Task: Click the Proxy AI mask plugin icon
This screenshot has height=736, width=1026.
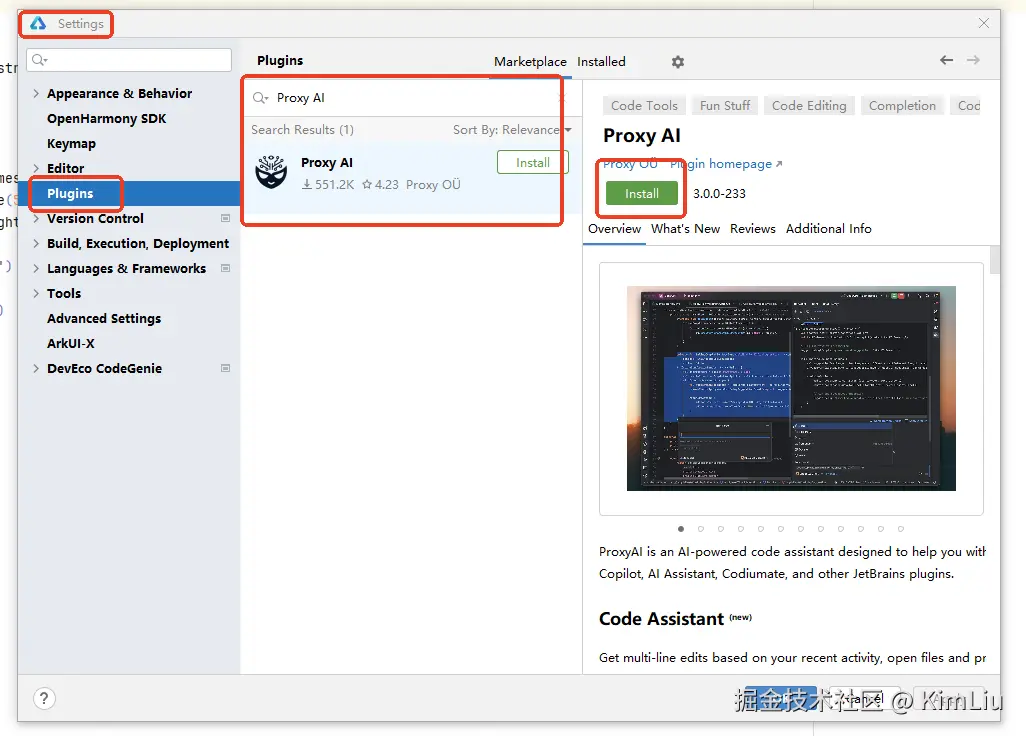Action: click(x=271, y=173)
